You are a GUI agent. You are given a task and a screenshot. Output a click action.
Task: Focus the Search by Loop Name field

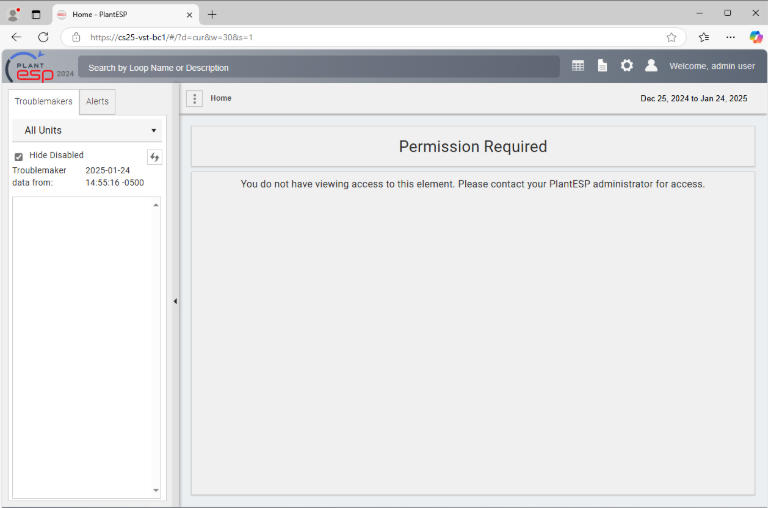point(318,68)
